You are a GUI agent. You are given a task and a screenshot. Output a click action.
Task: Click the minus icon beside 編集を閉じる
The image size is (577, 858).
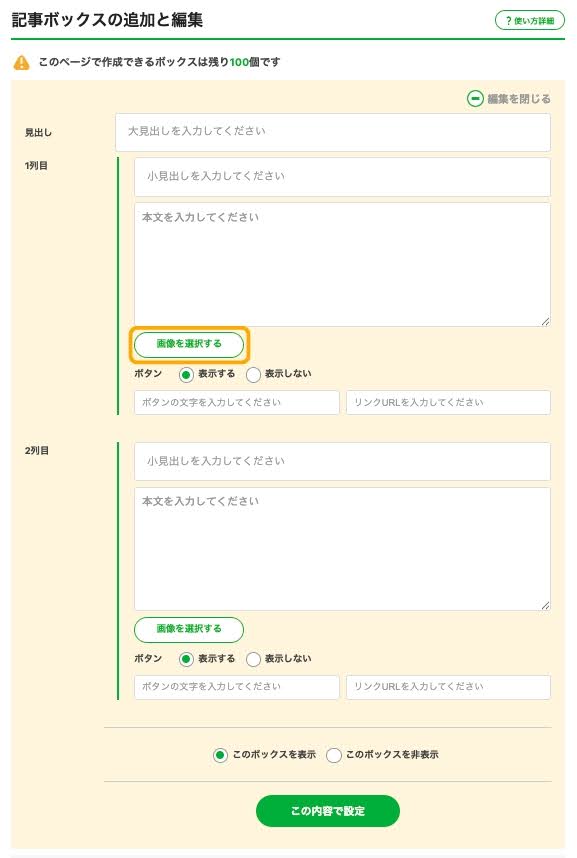coord(475,98)
